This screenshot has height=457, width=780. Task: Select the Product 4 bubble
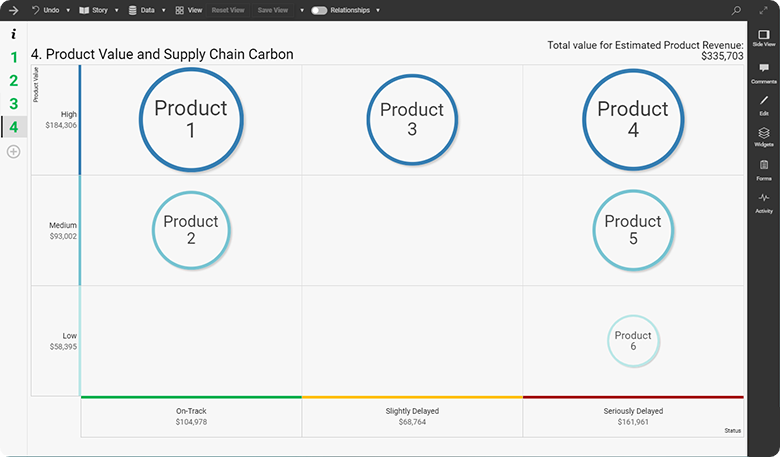[632, 120]
